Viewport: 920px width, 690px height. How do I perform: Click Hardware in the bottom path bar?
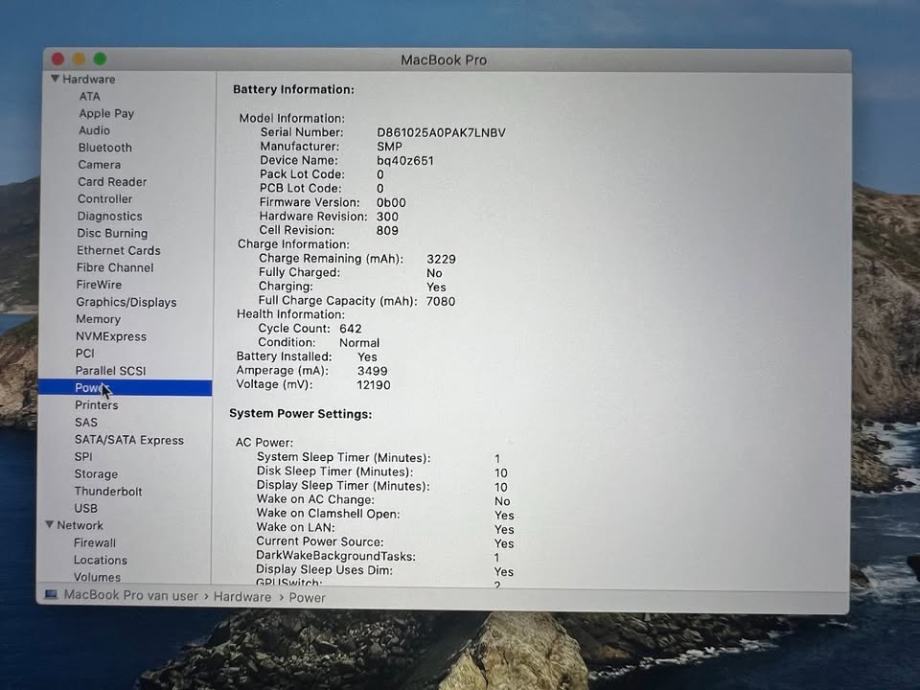242,597
